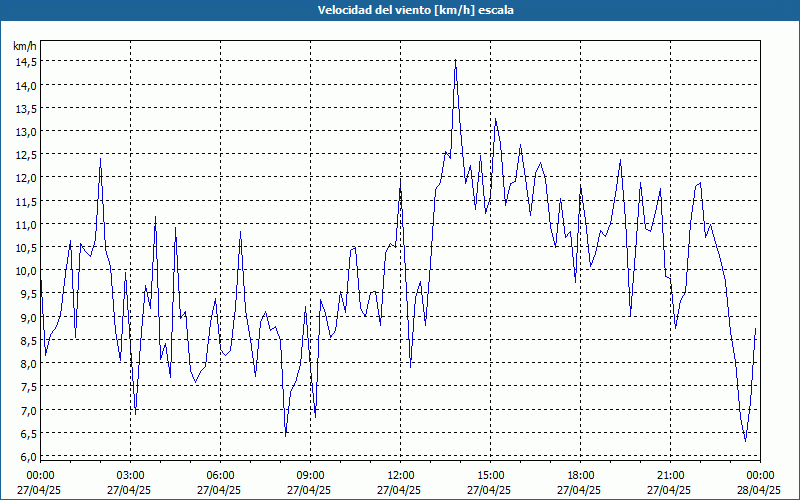
Task: Click the chart title 'Velocidad del viento [km/h] escala'
Action: click(x=415, y=10)
